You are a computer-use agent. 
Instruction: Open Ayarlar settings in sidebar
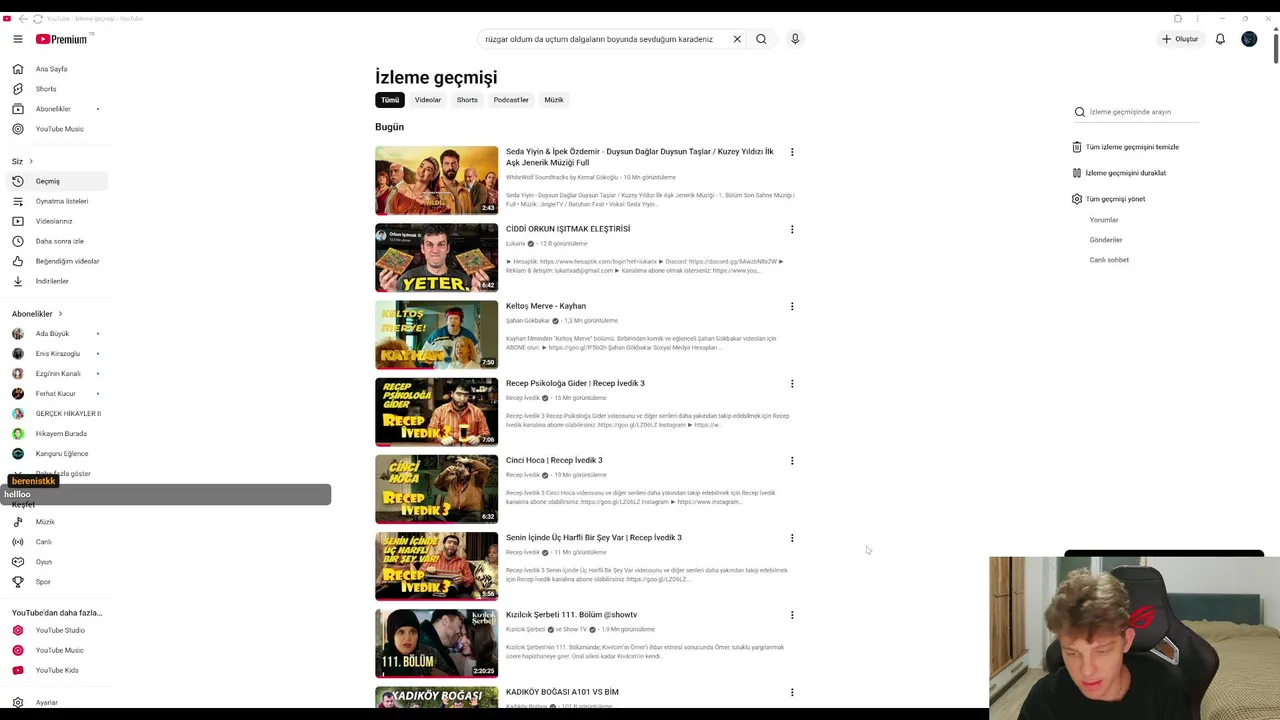tap(56, 702)
